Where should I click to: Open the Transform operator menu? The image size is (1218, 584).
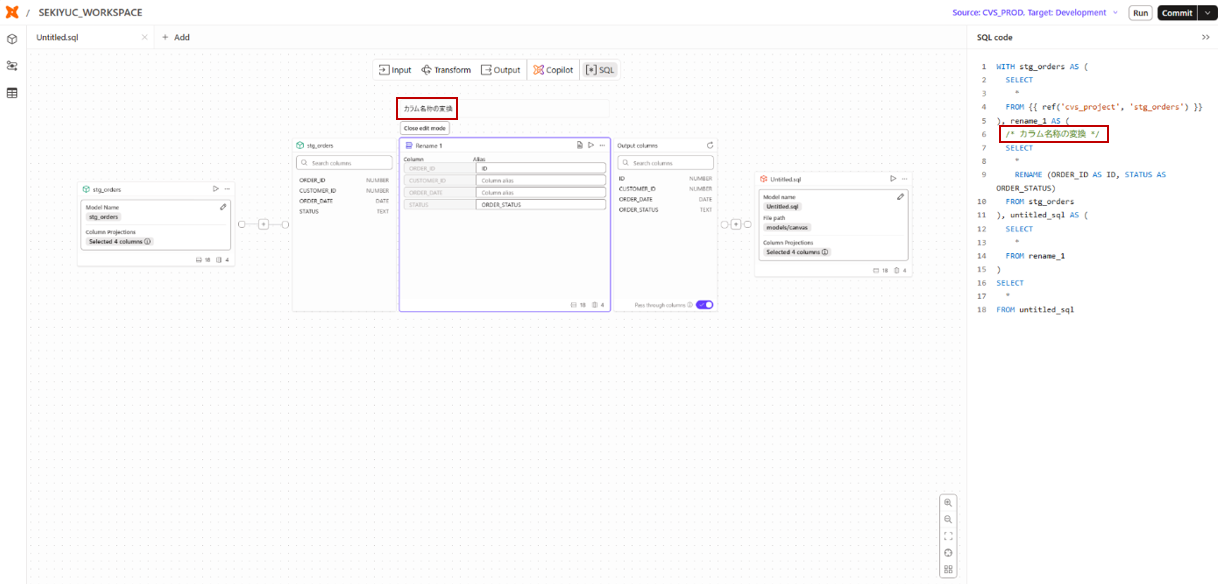pyautogui.click(x=446, y=70)
